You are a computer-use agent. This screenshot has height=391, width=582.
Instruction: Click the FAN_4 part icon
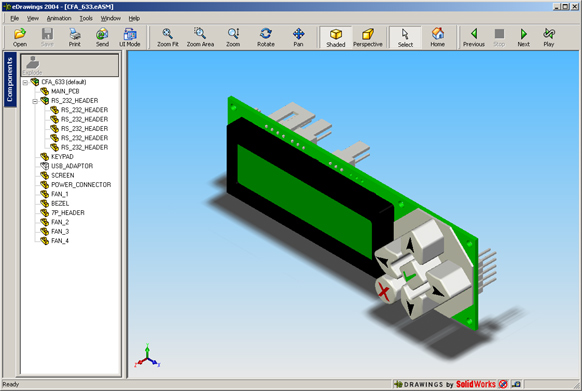(x=45, y=241)
